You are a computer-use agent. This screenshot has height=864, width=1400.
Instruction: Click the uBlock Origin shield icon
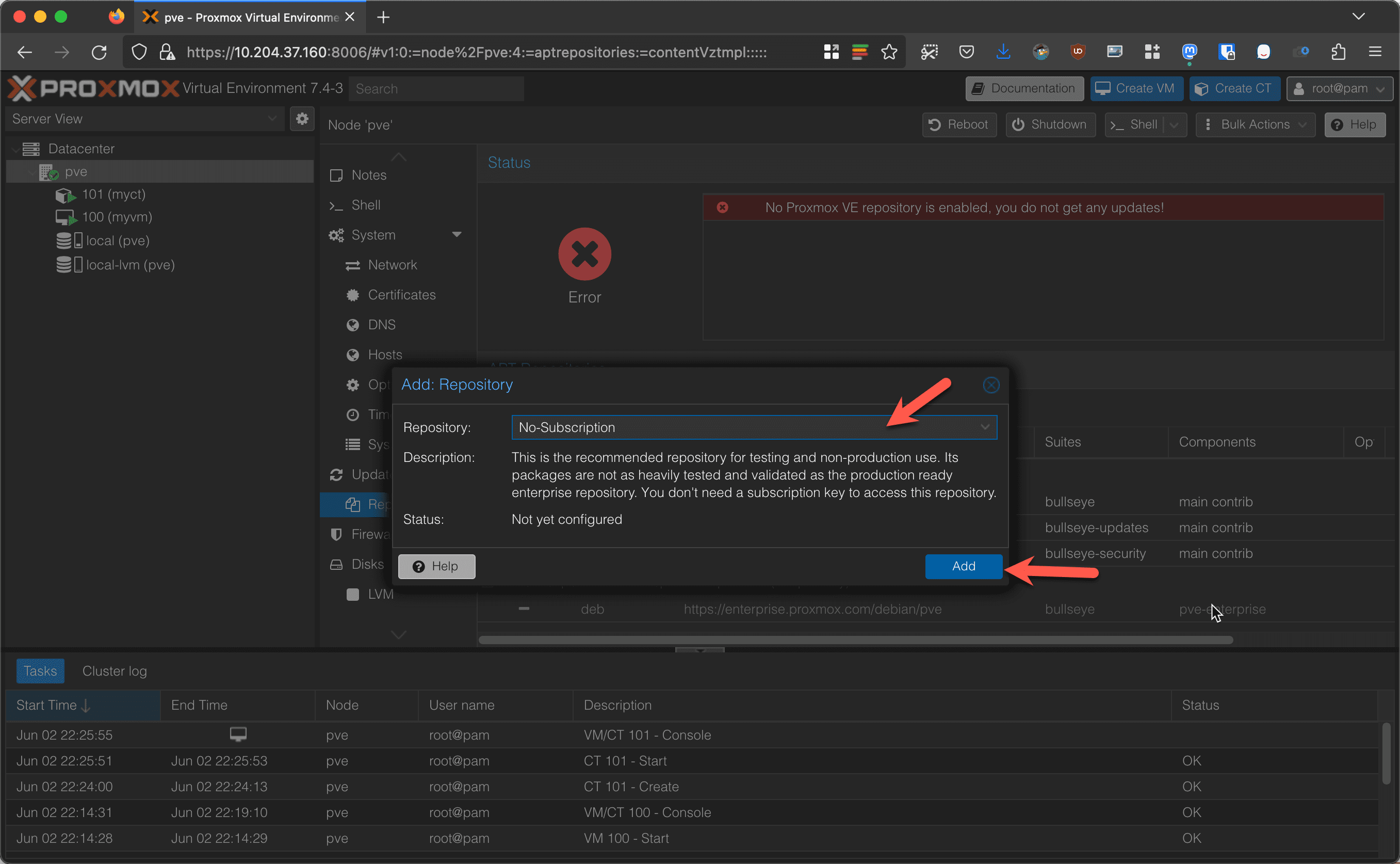point(1078,52)
